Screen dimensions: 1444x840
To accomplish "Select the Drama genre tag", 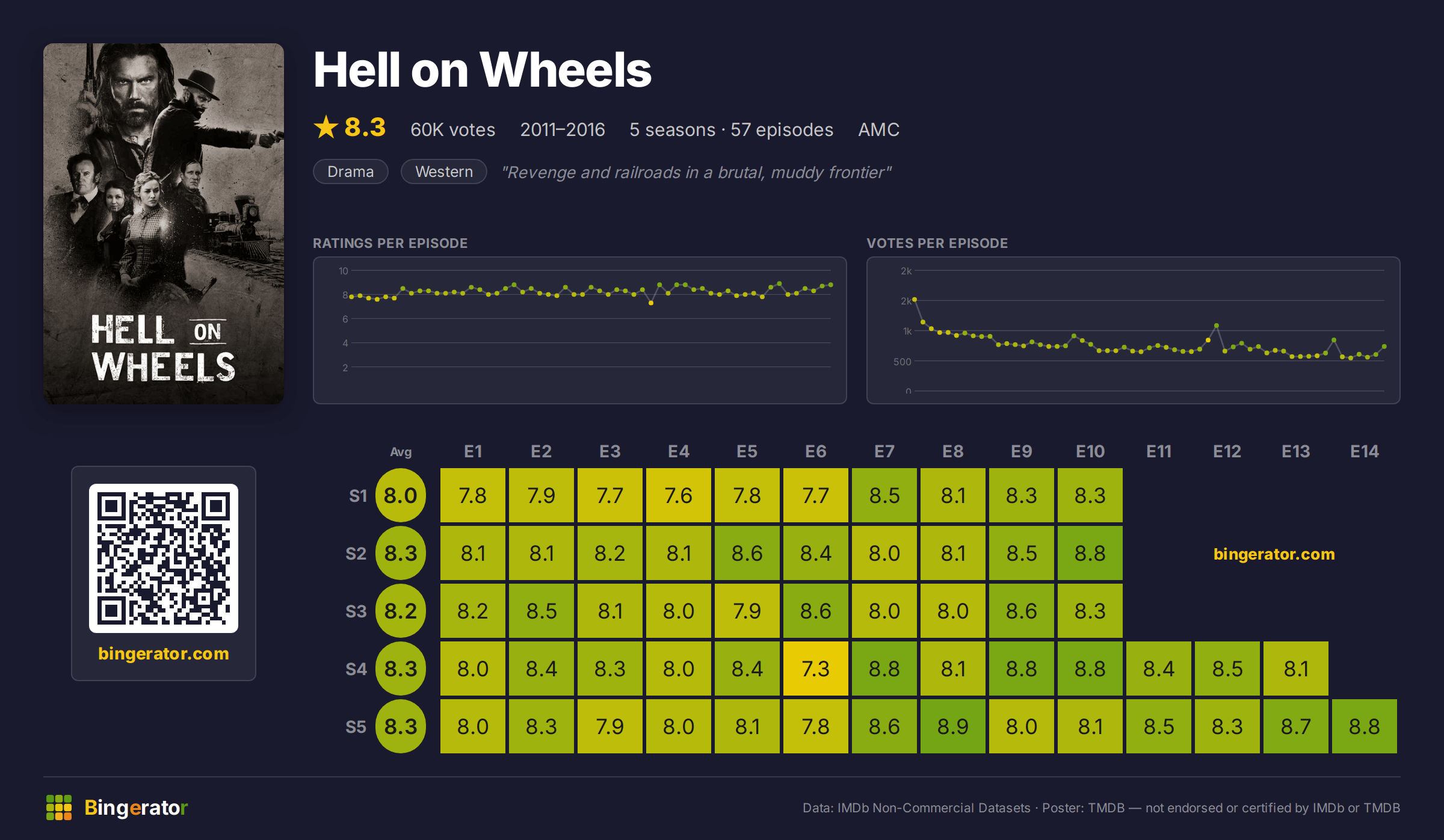I will point(351,171).
